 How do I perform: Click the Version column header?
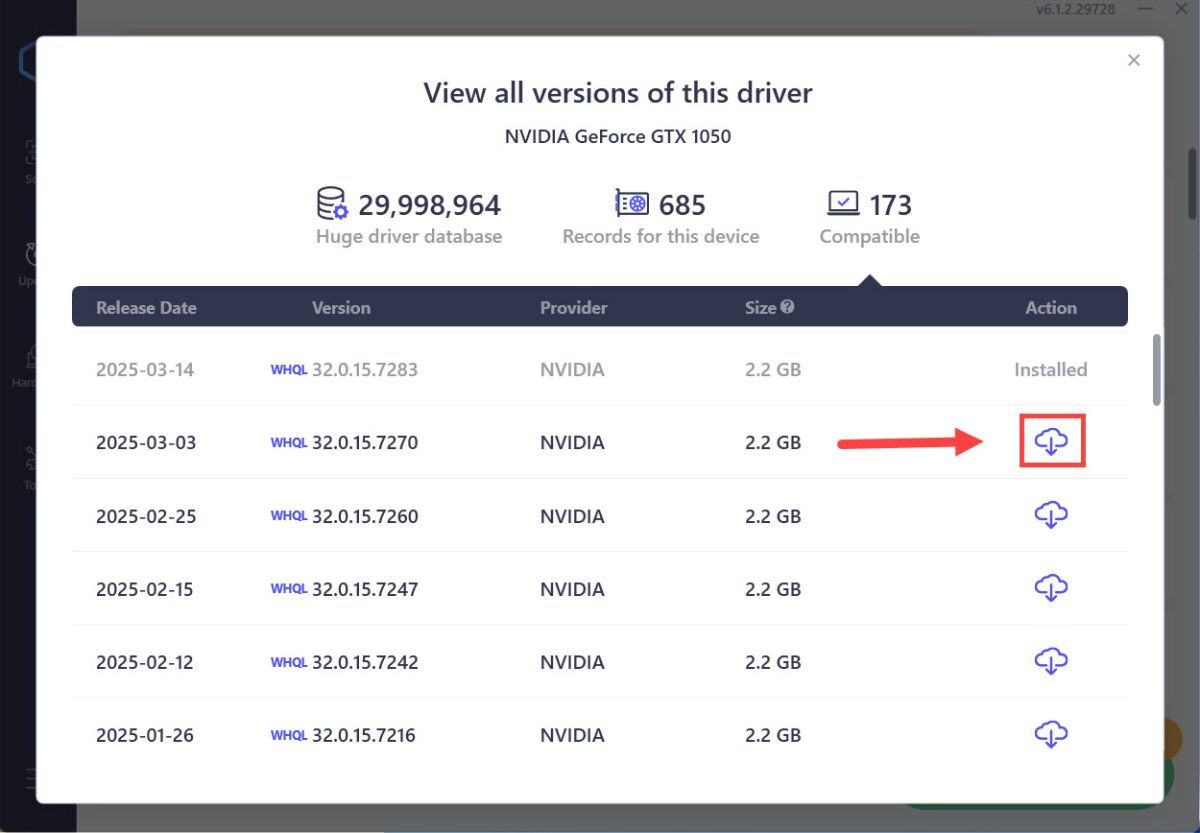click(x=341, y=308)
